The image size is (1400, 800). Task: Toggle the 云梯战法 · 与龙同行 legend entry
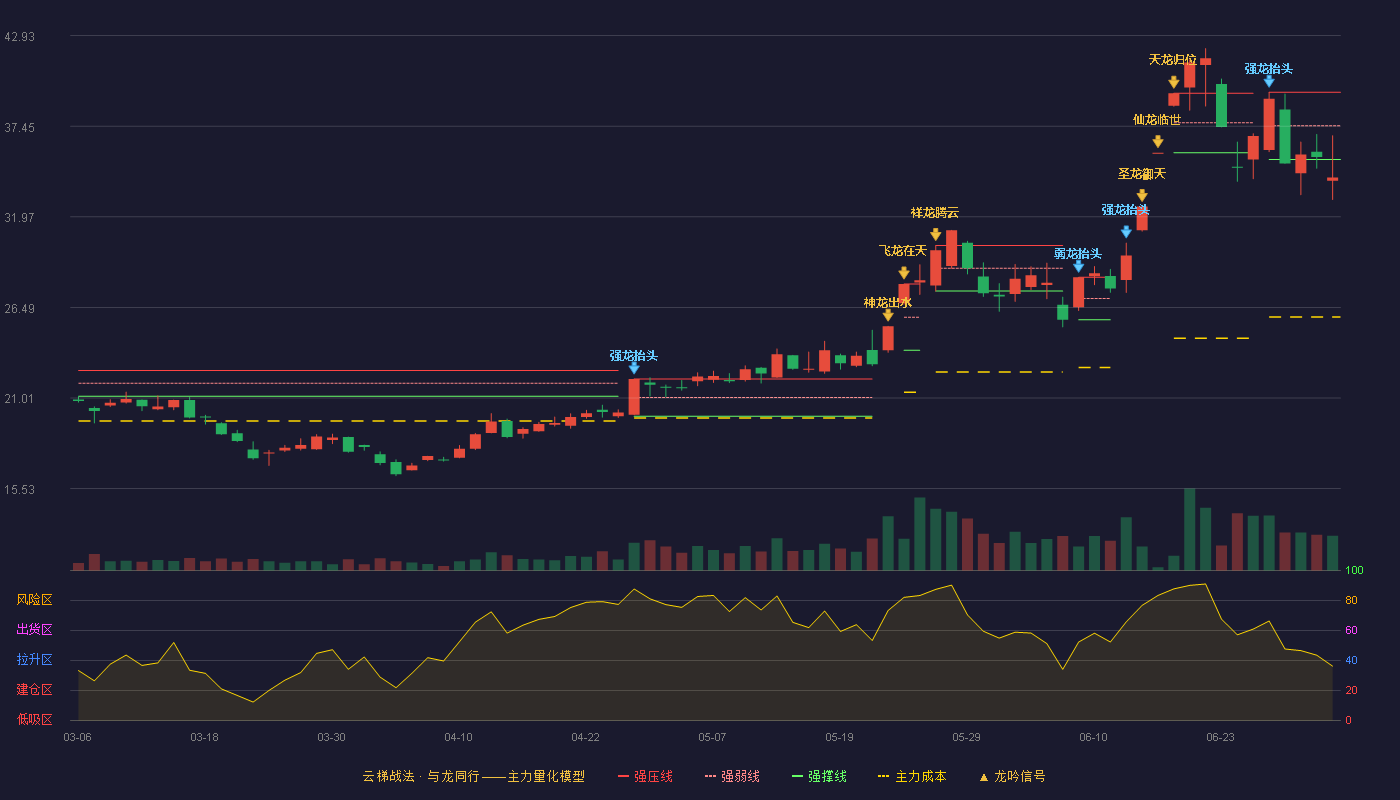(473, 776)
